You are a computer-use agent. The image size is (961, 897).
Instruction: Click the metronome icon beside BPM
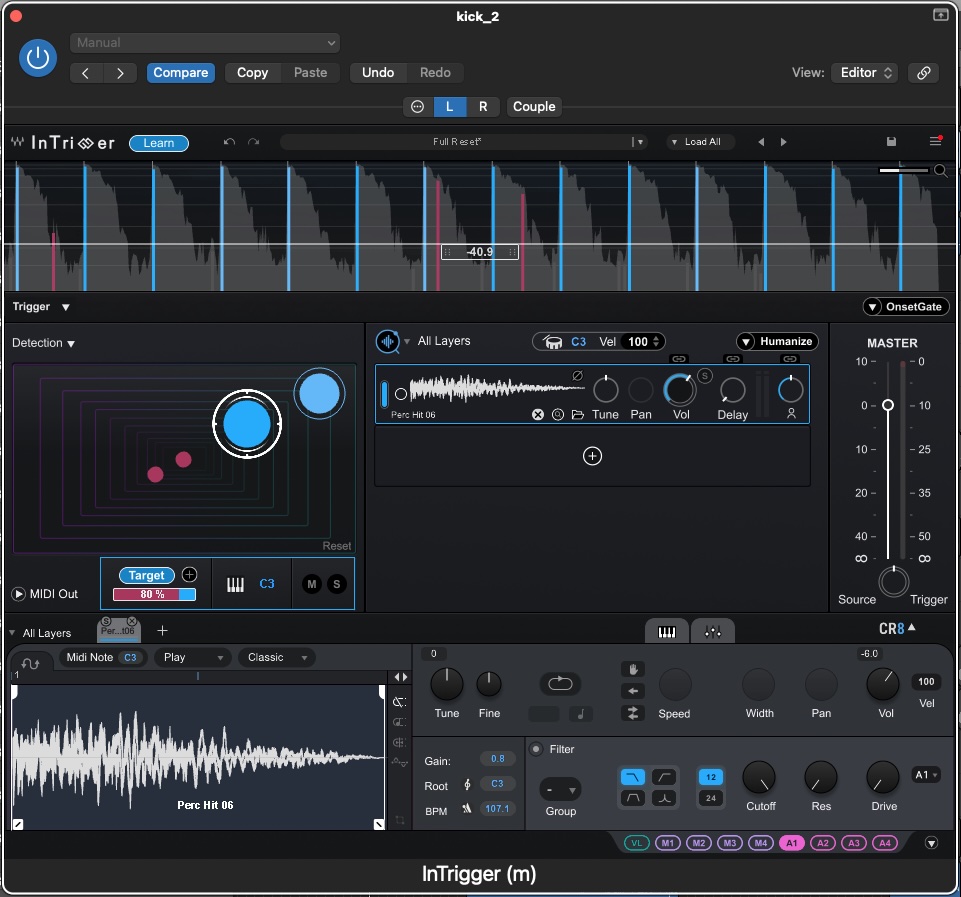click(x=468, y=811)
